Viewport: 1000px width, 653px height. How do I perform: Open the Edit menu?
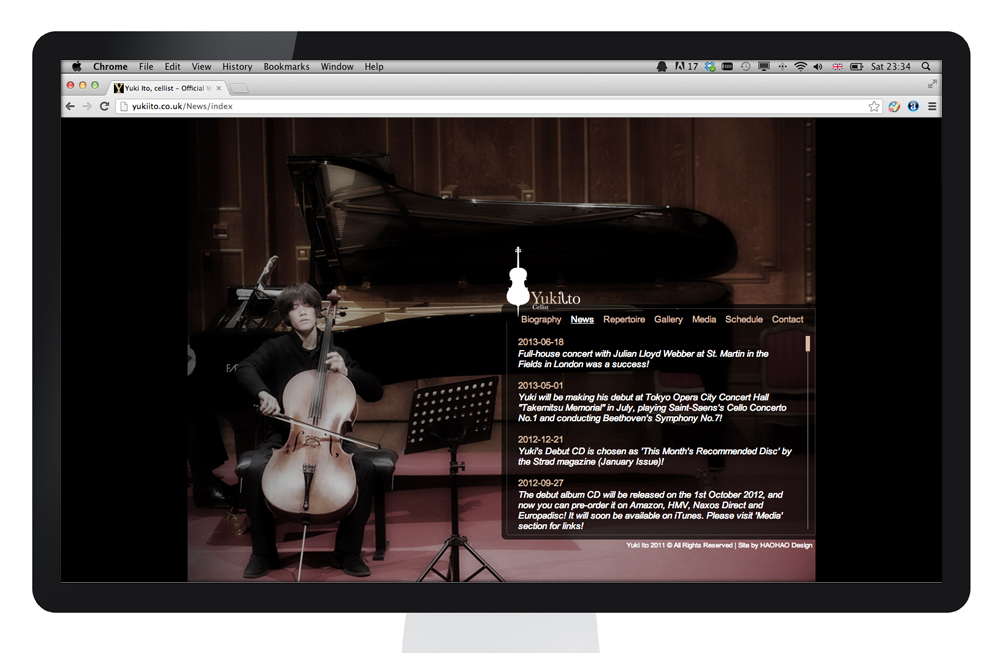pos(172,66)
